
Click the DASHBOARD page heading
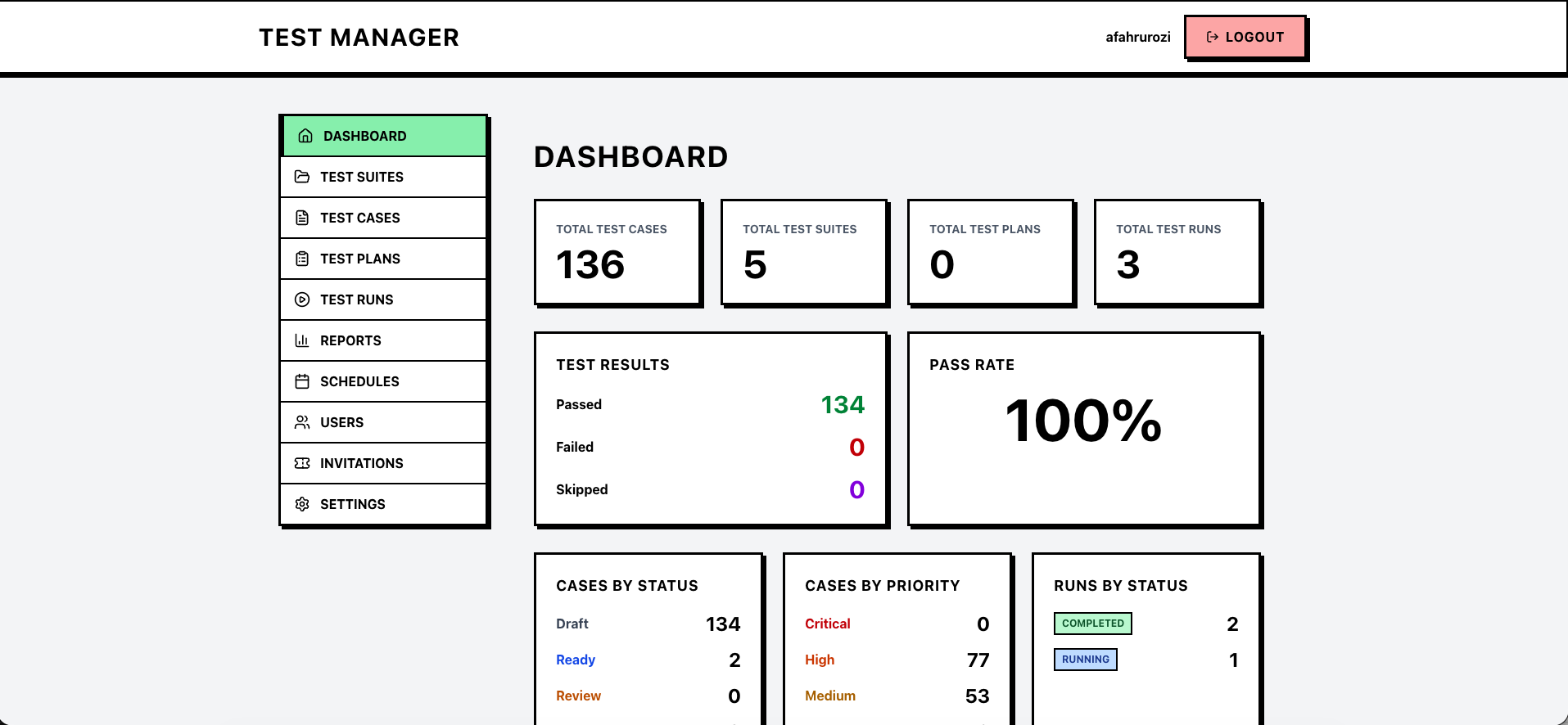click(x=630, y=157)
